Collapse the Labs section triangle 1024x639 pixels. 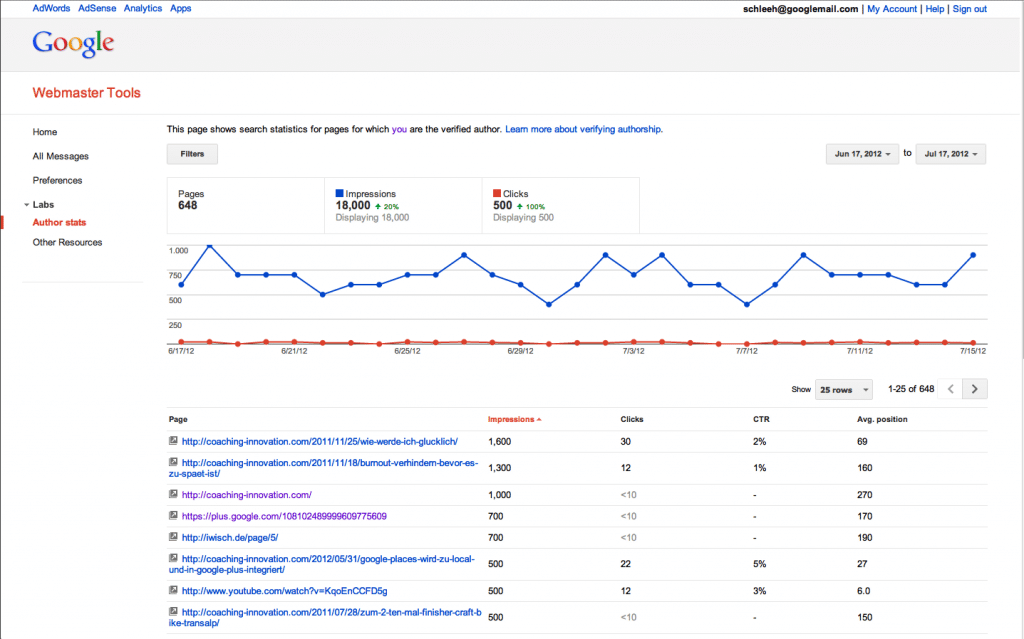[x=27, y=205]
